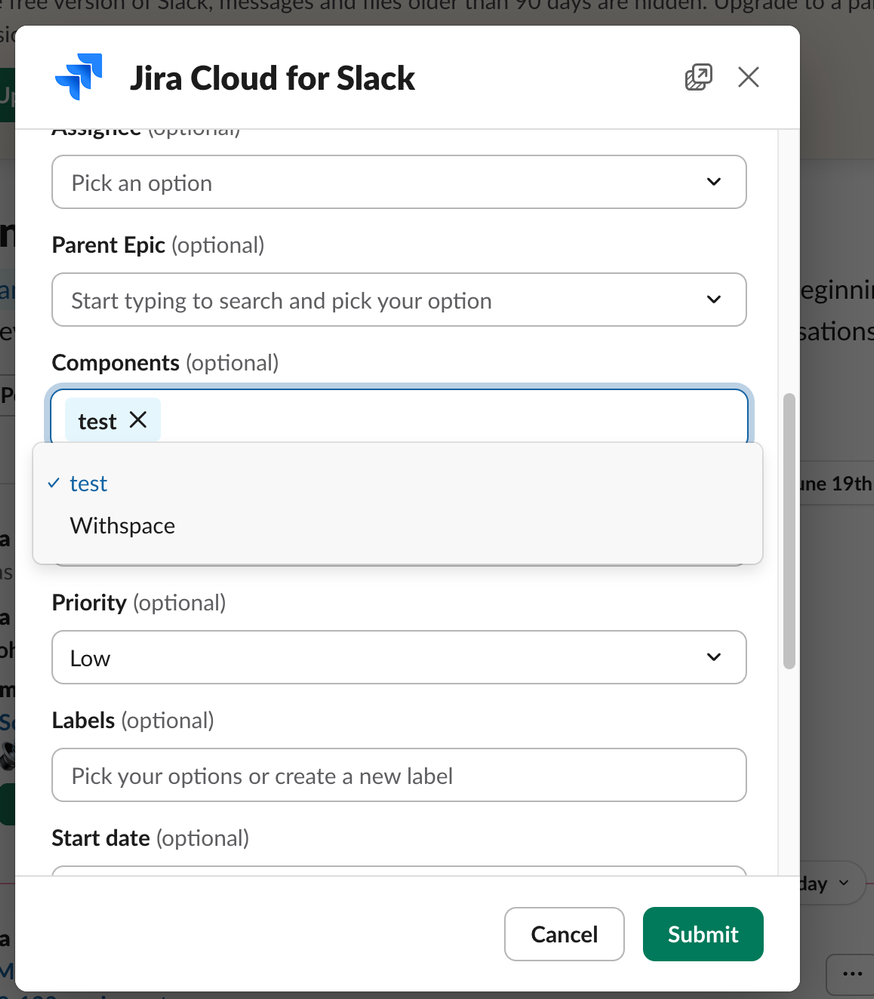Open the "Pick an option" Assignee dropdown

click(380, 182)
